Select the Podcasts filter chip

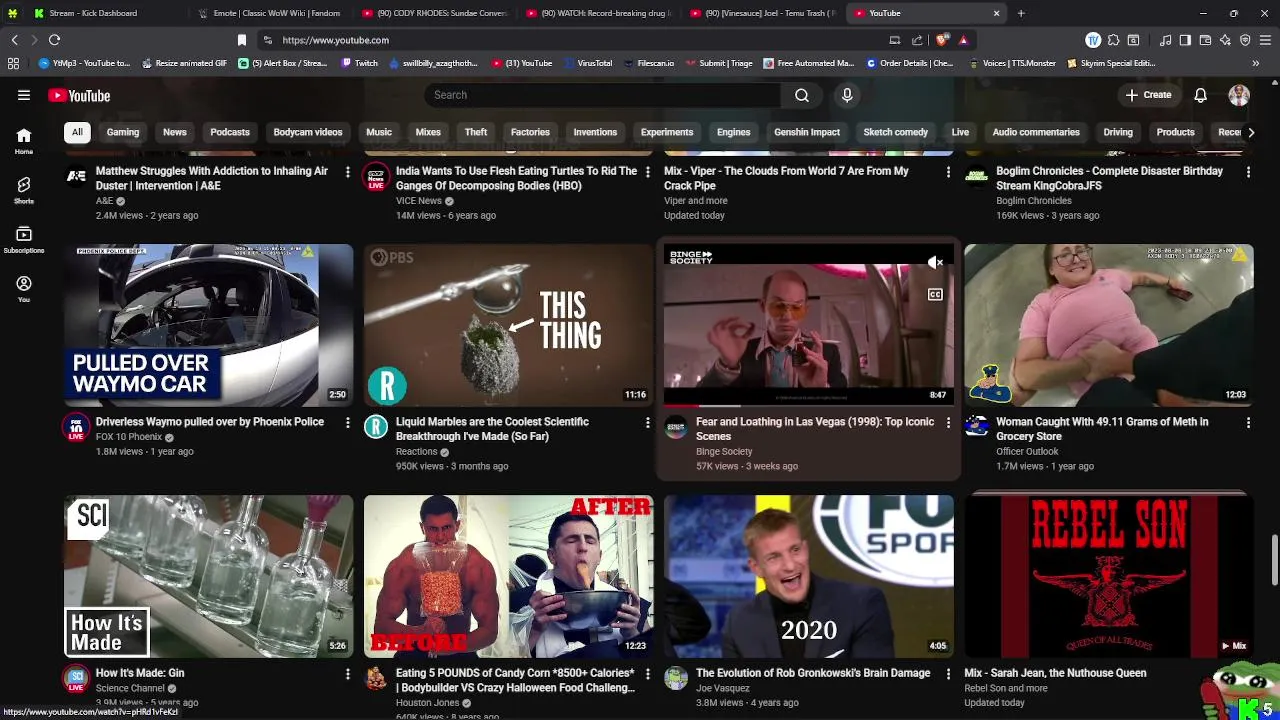click(x=230, y=132)
